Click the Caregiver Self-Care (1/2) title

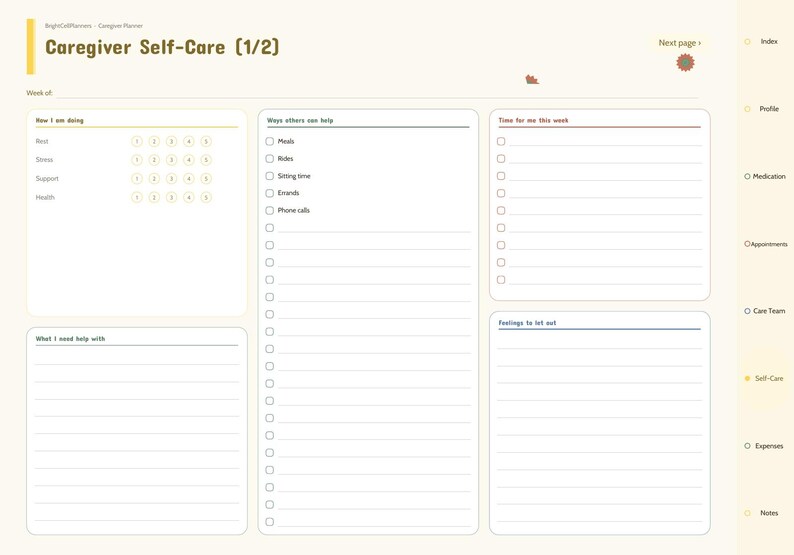162,47
